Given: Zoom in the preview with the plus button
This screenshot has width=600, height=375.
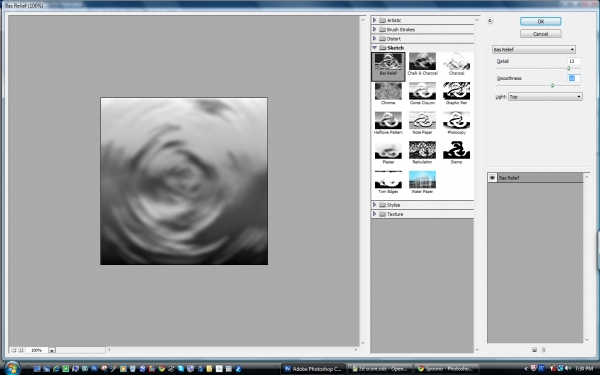Looking at the screenshot, I should pyautogui.click(x=21, y=350).
